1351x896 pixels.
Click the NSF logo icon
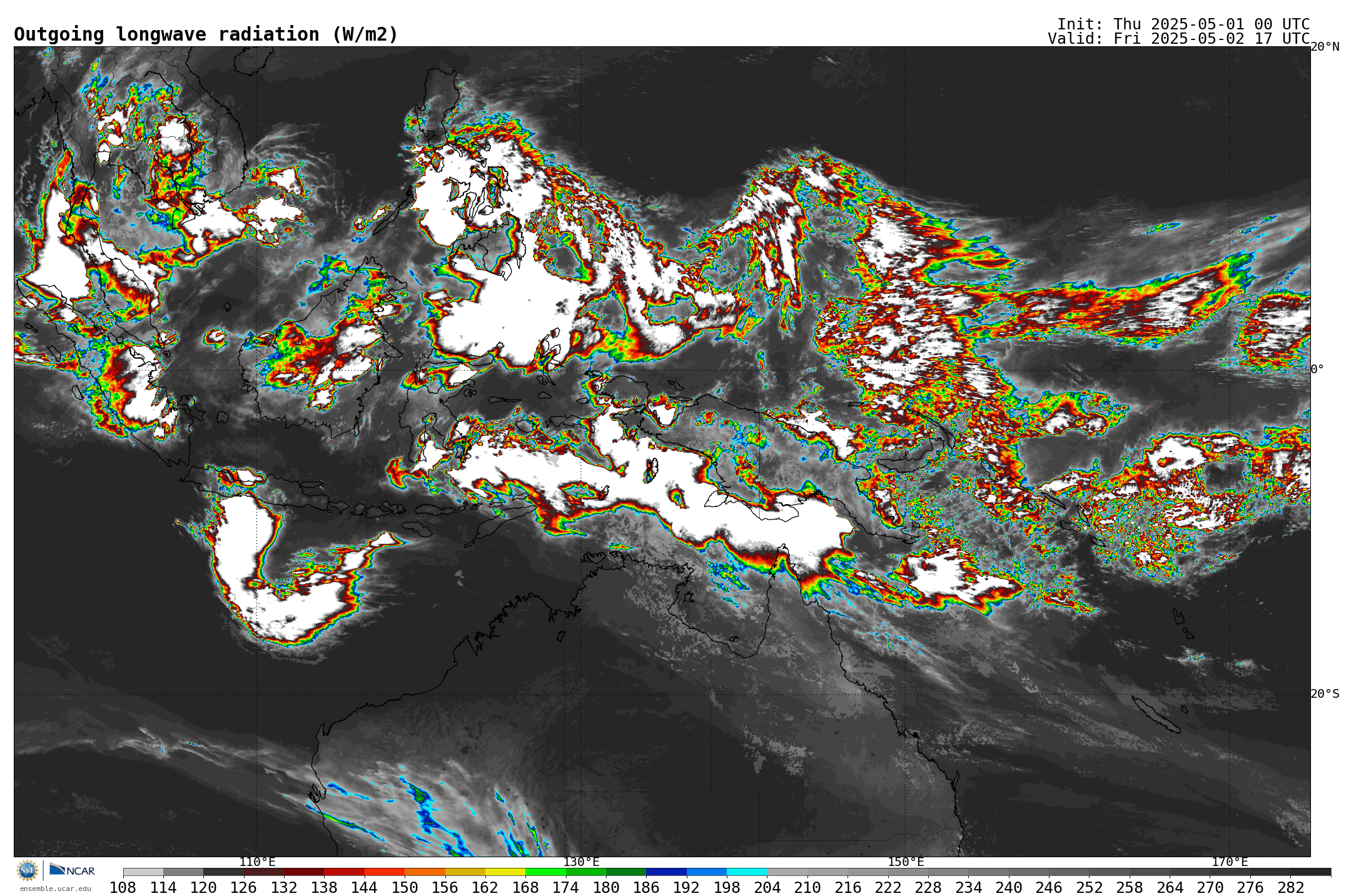click(28, 870)
